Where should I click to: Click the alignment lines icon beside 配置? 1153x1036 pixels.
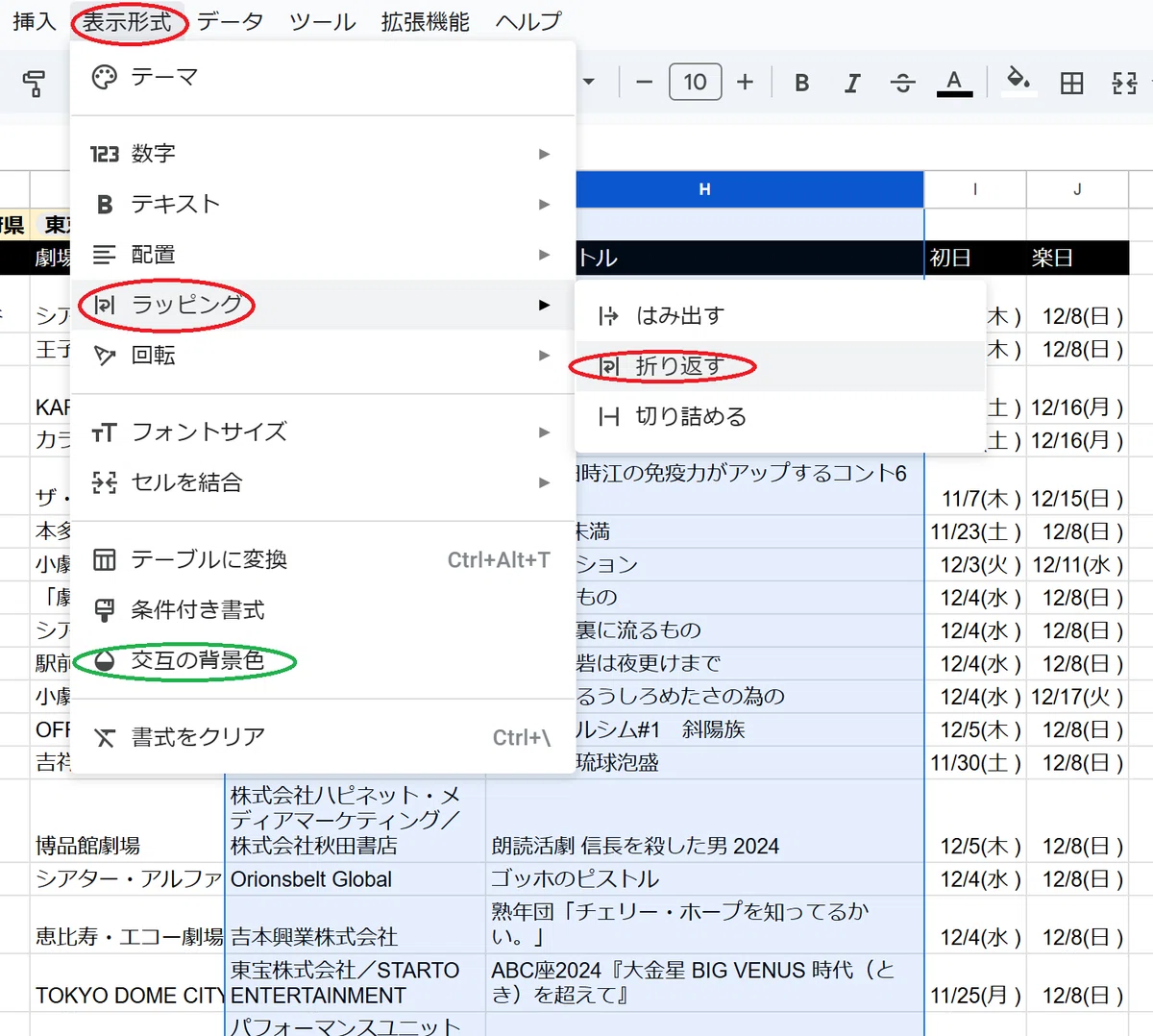click(x=104, y=255)
